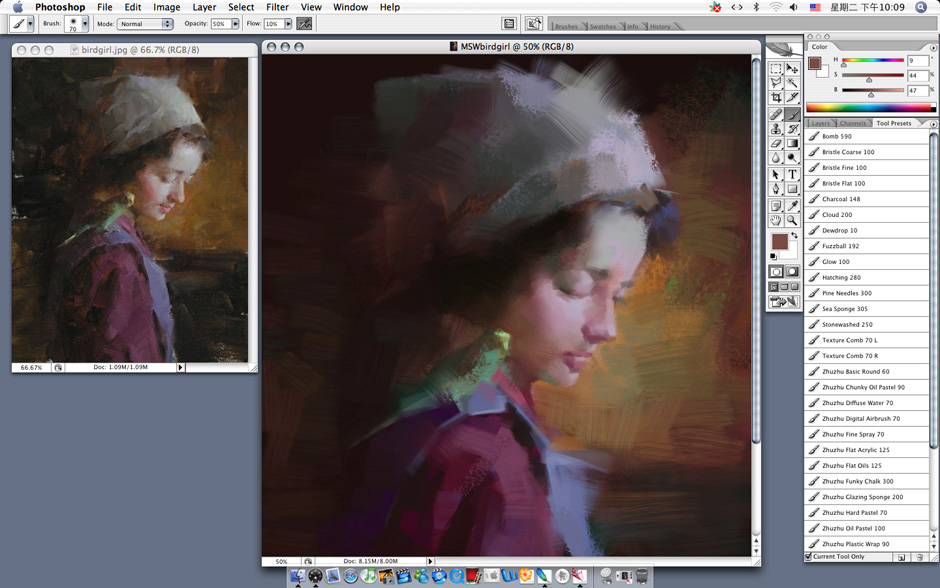The width and height of the screenshot is (940, 588).
Task: Create a new tool preset
Action: 902,557
